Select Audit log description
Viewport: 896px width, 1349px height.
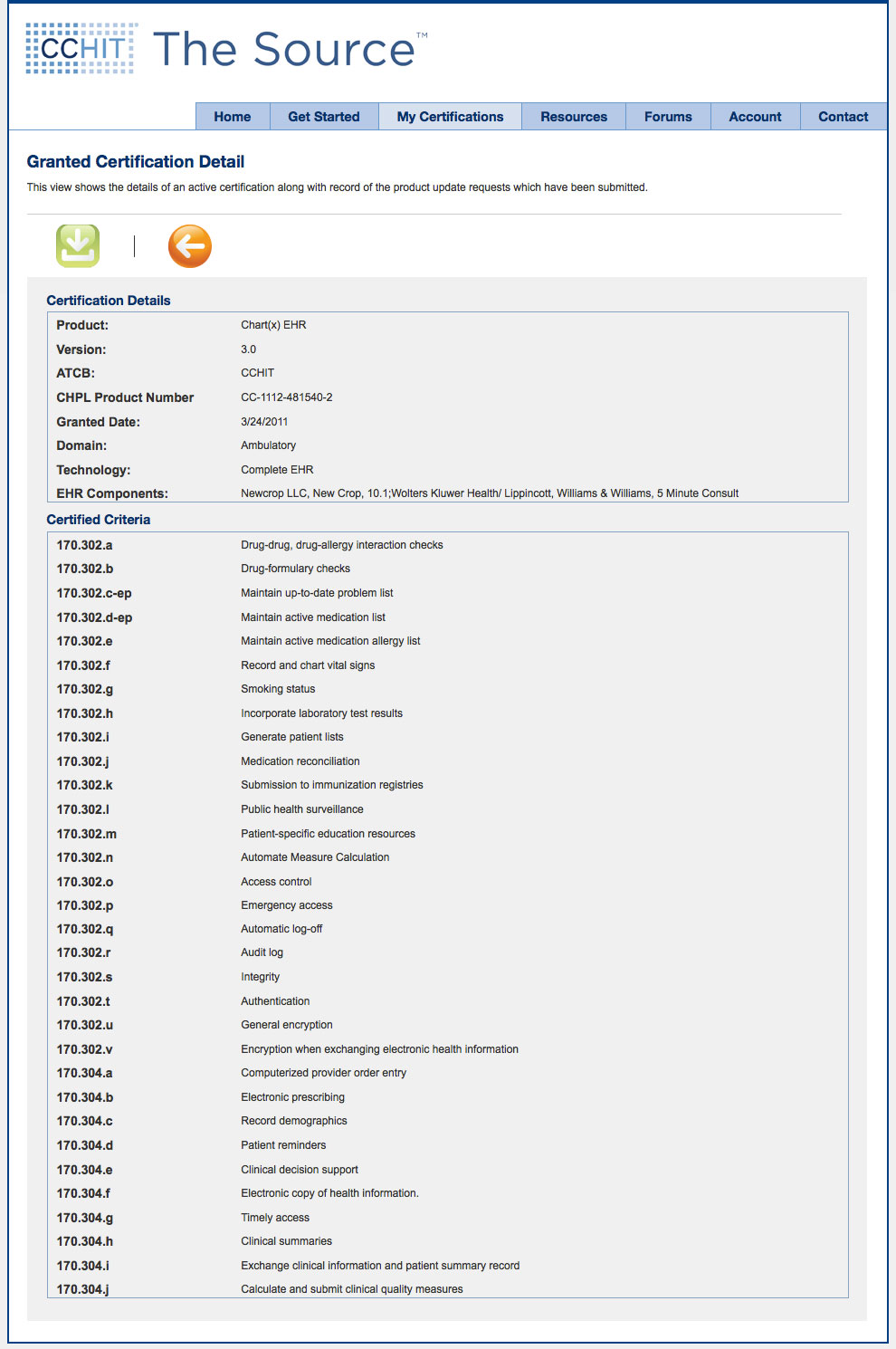tap(262, 952)
